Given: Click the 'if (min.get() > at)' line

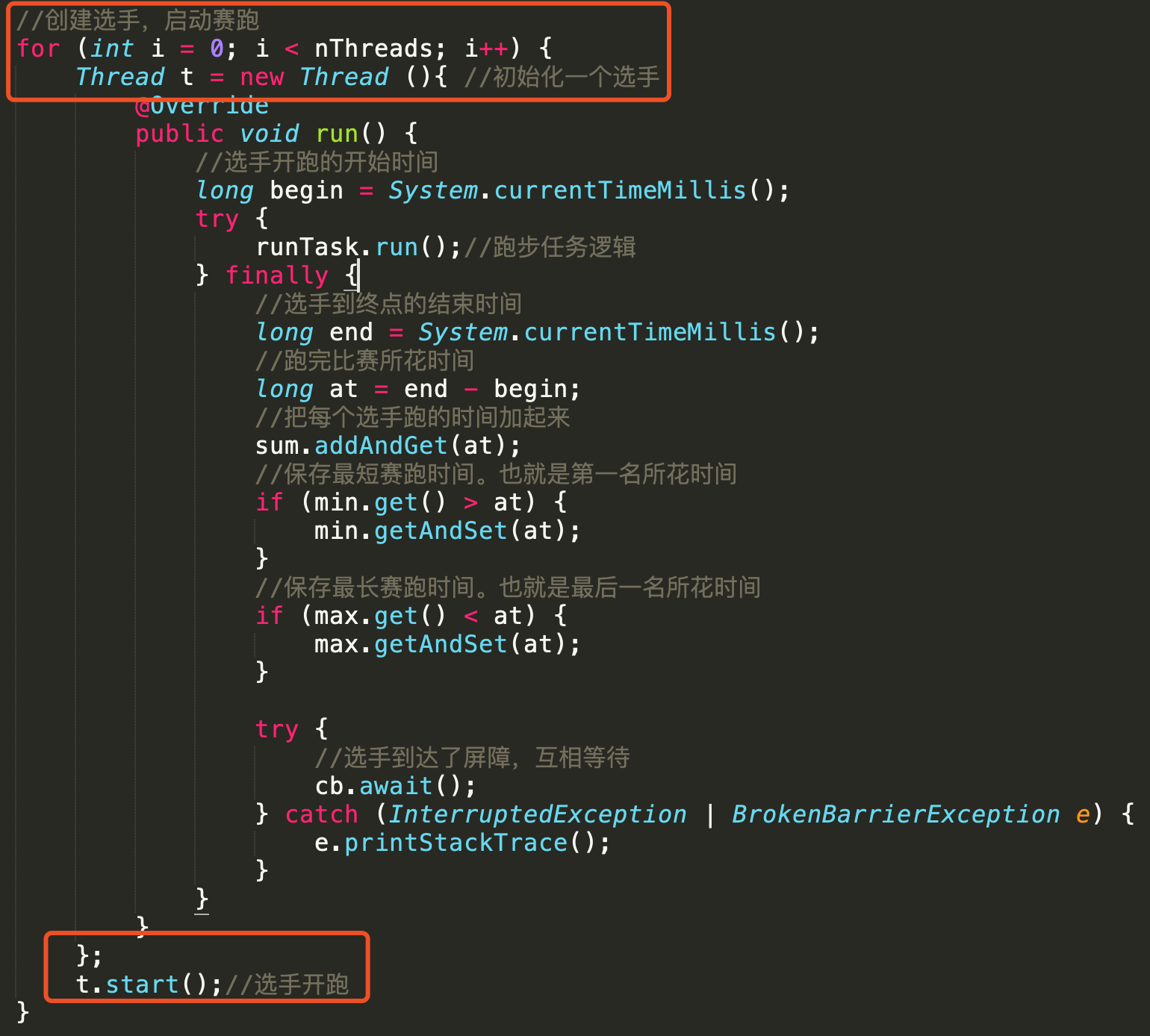Looking at the screenshot, I should point(411,502).
